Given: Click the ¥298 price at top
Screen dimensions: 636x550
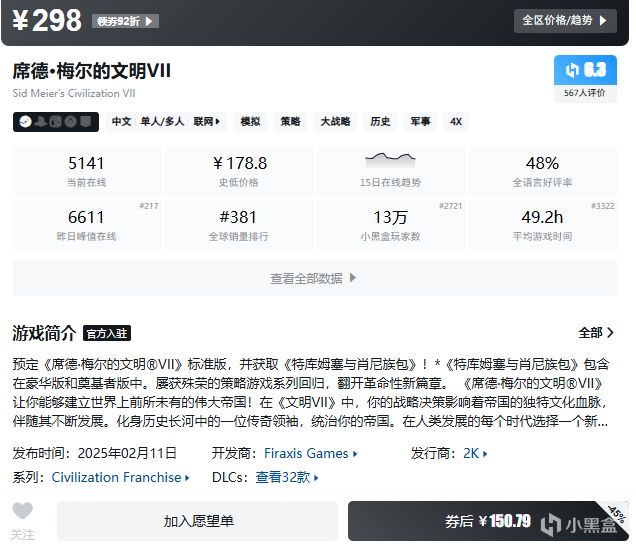Looking at the screenshot, I should [47, 20].
